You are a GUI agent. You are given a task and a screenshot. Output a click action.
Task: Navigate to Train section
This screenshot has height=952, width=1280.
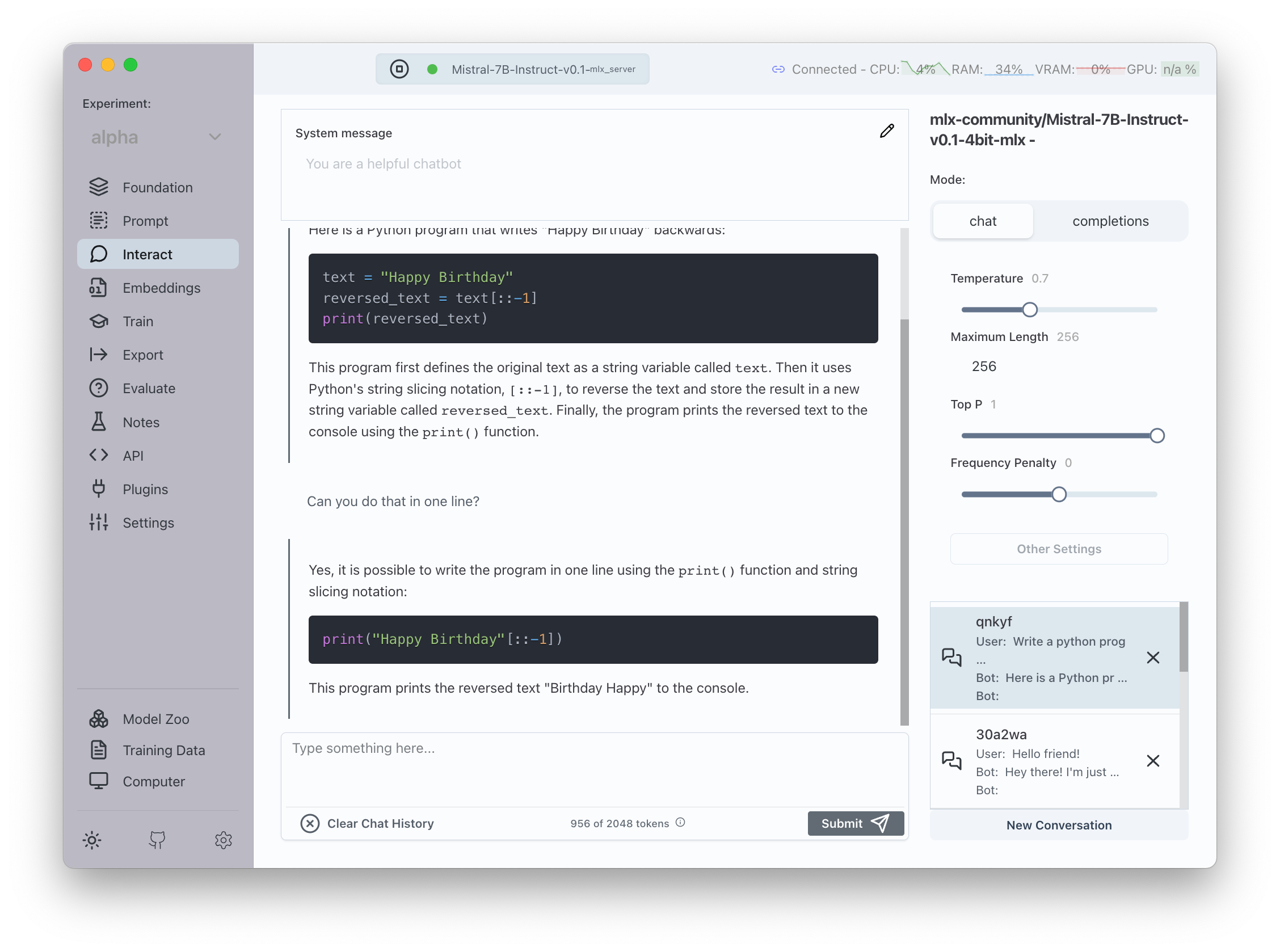click(x=138, y=321)
